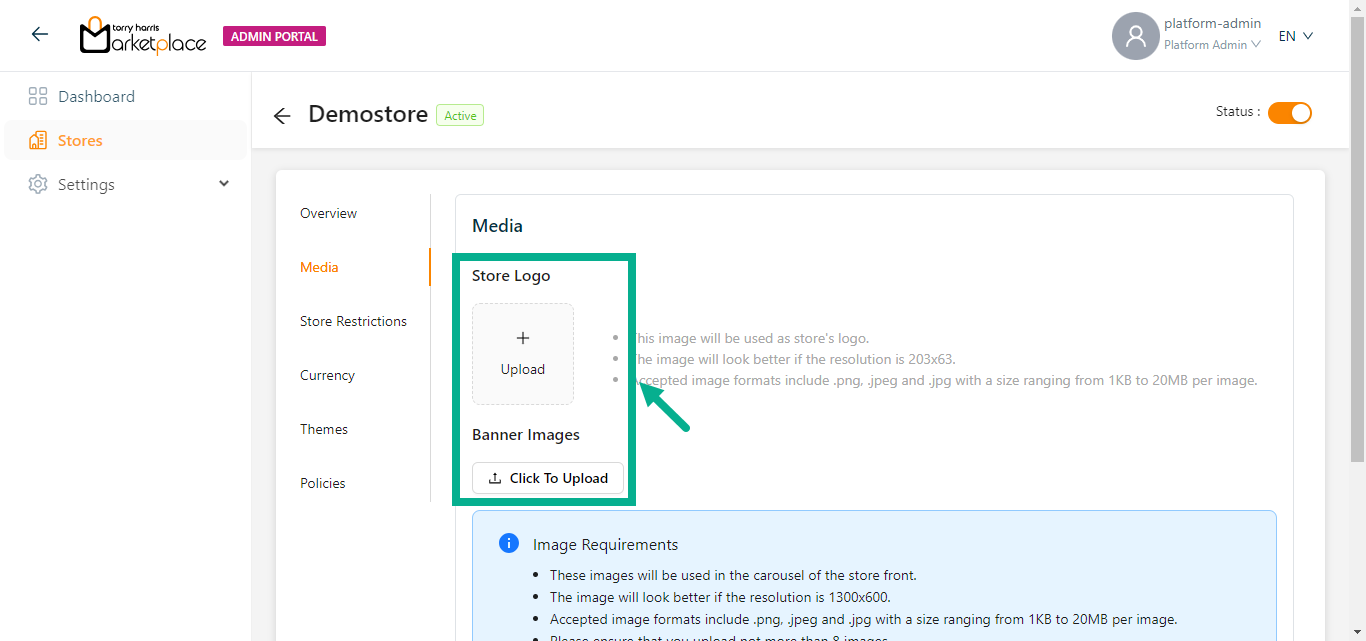The height and width of the screenshot is (641, 1366).
Task: Click the Dashboard grid icon
Action: (x=38, y=97)
